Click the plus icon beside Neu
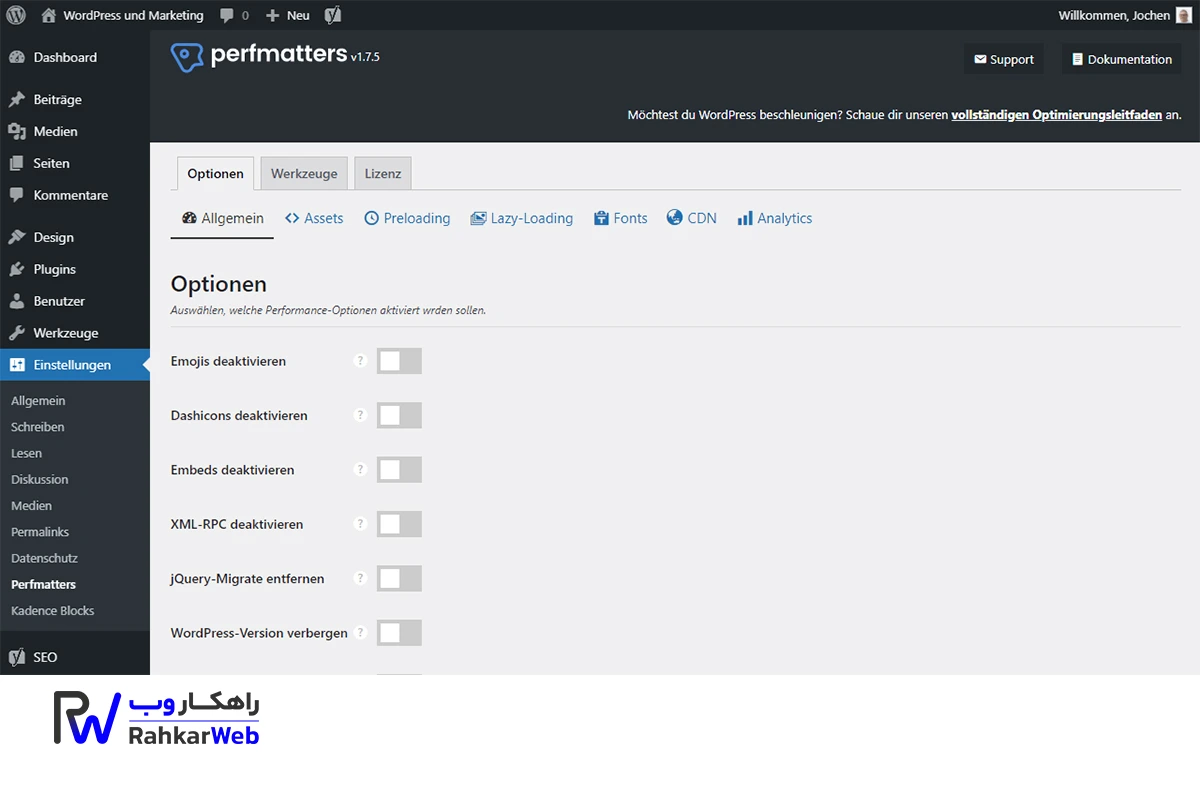 tap(272, 16)
